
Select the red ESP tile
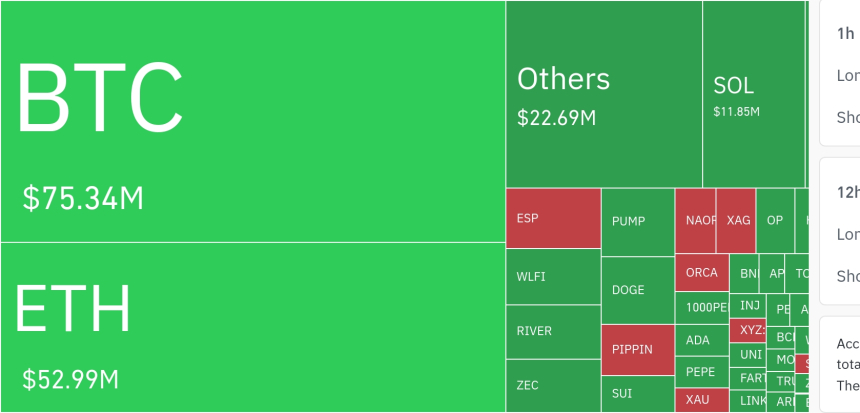[552, 218]
